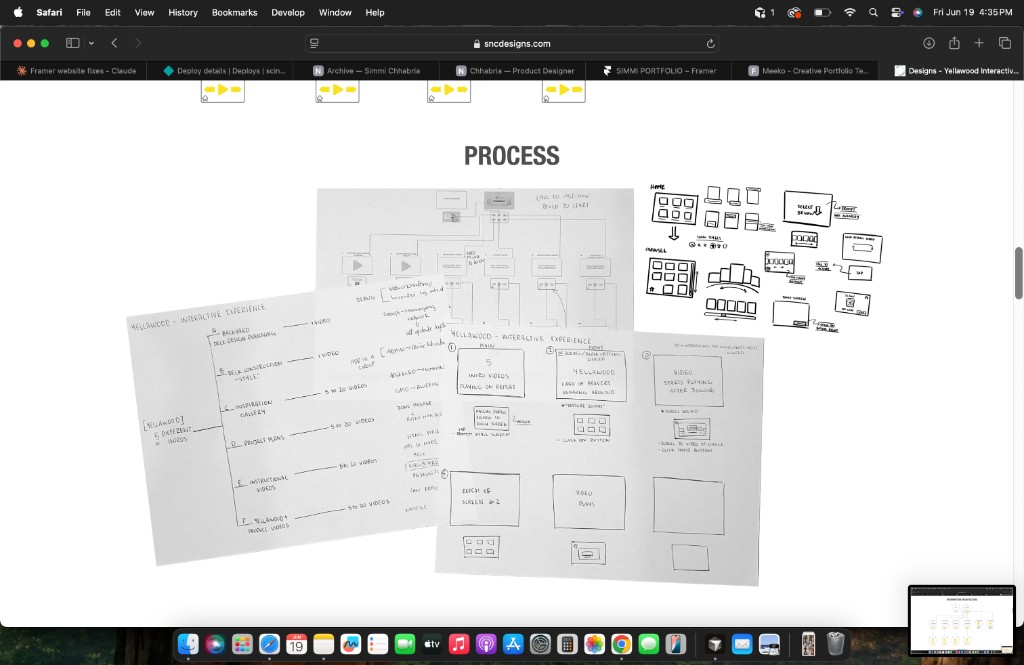
Task: Open Calendar from the Dock
Action: pos(296,644)
